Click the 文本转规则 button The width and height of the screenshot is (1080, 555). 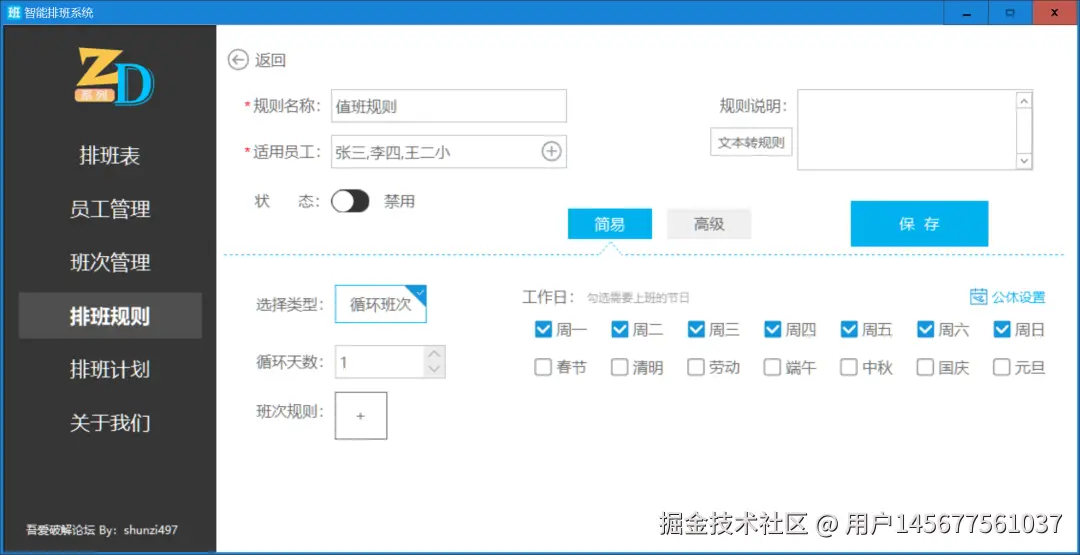tap(751, 143)
